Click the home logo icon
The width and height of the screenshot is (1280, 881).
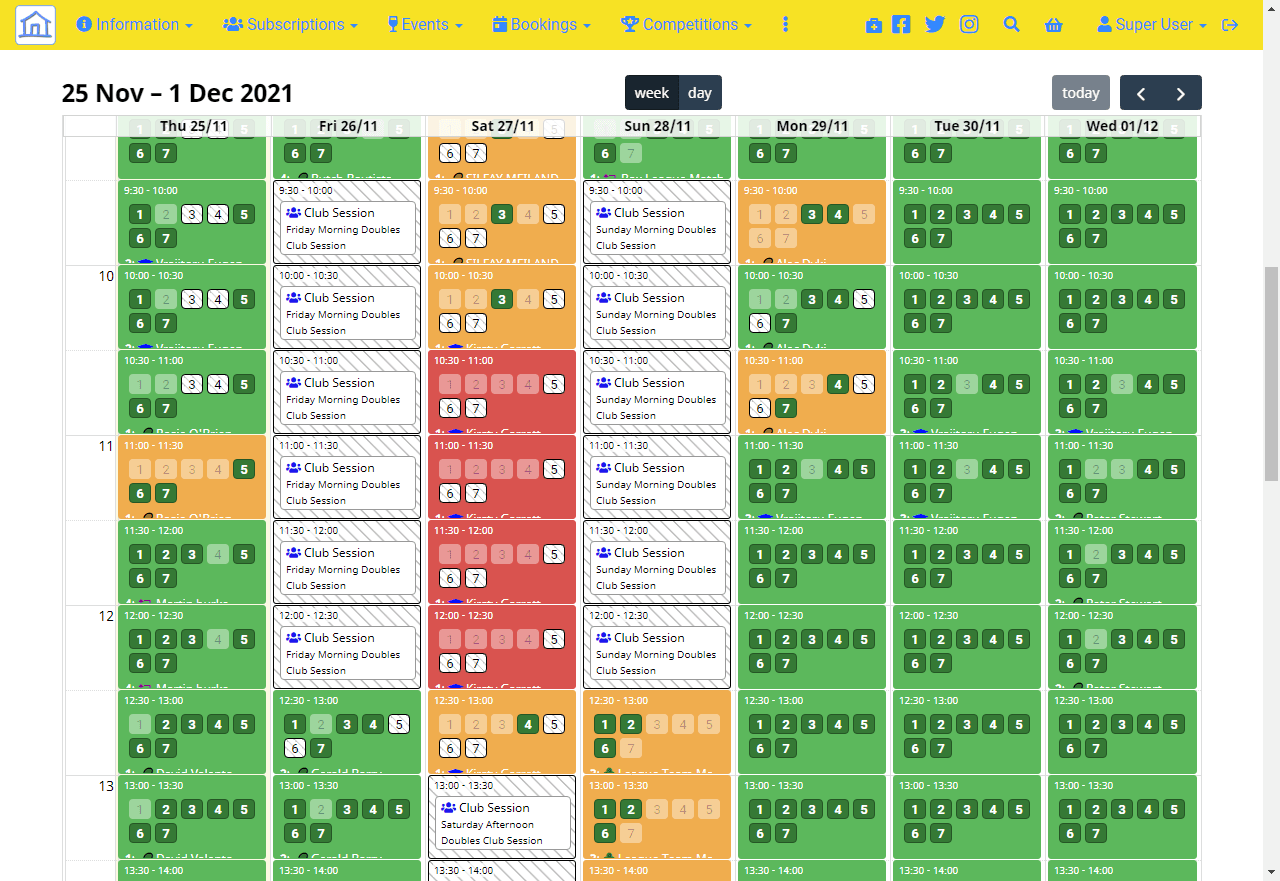point(35,25)
